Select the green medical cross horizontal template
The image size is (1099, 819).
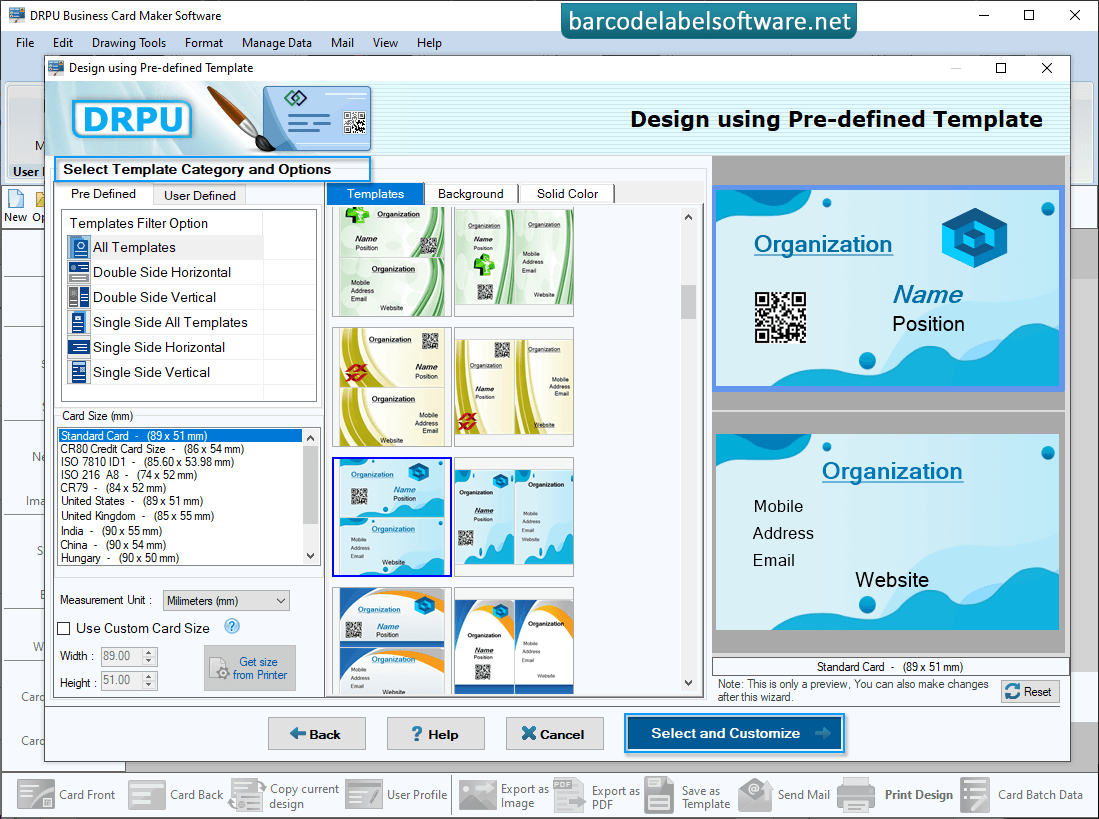[x=391, y=262]
